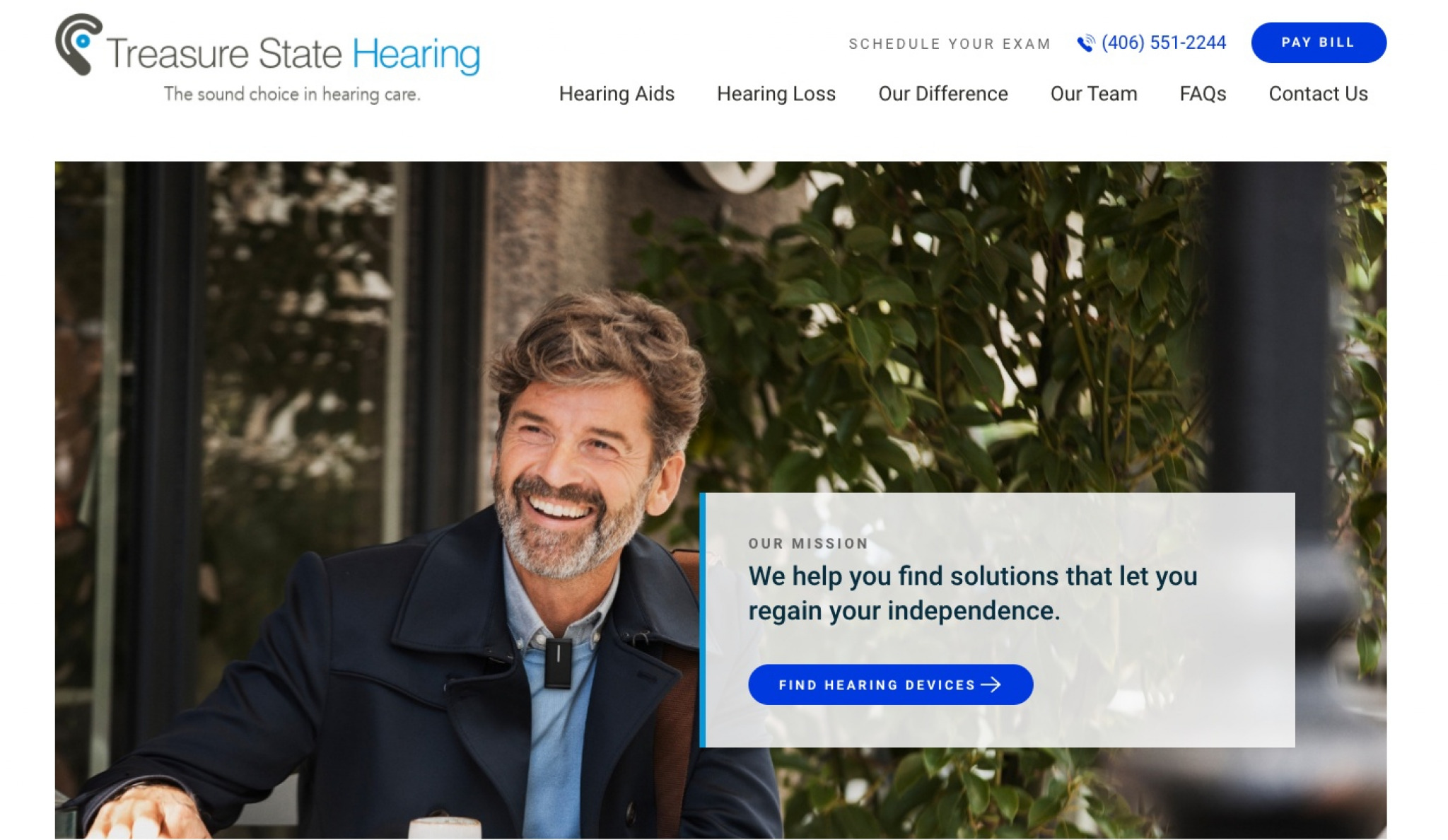Open the Hearing Aids menu
Viewport: 1448px width, 840px height.
(x=617, y=93)
